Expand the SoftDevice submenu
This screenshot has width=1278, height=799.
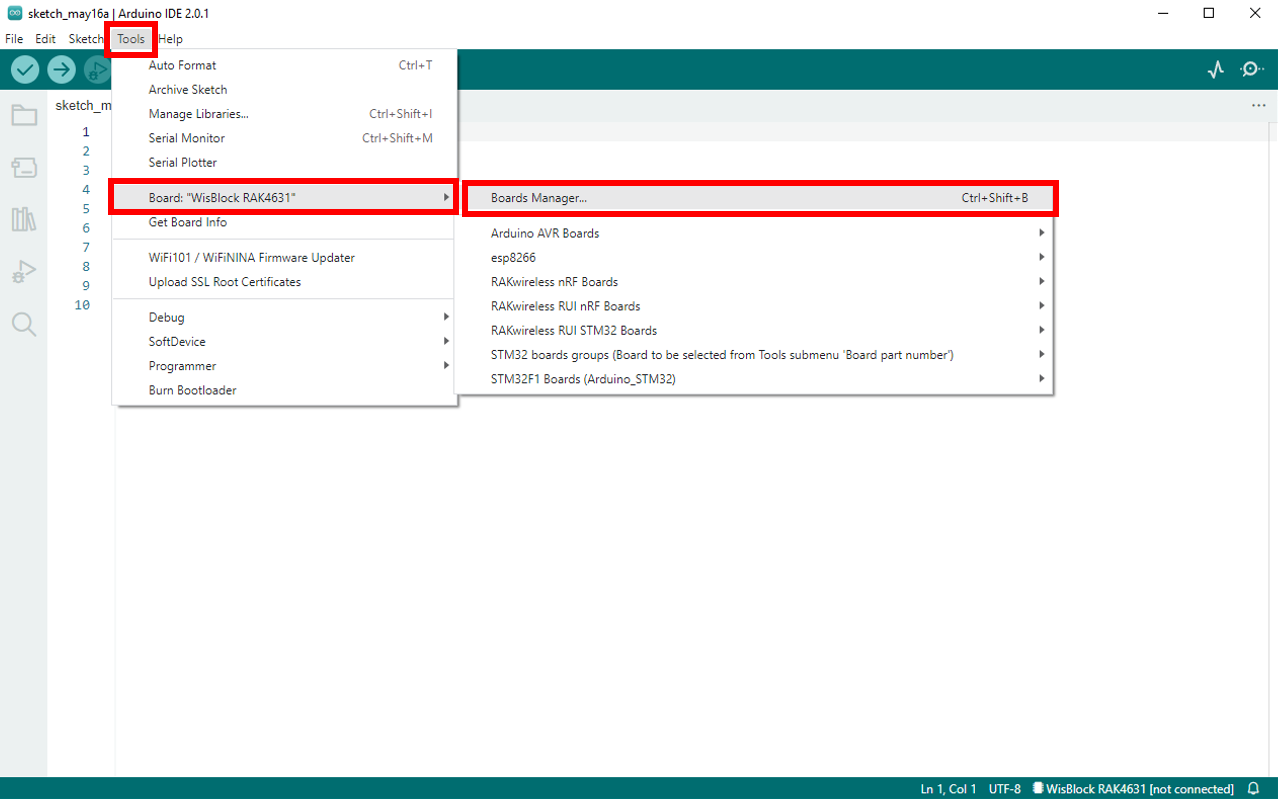tap(285, 341)
